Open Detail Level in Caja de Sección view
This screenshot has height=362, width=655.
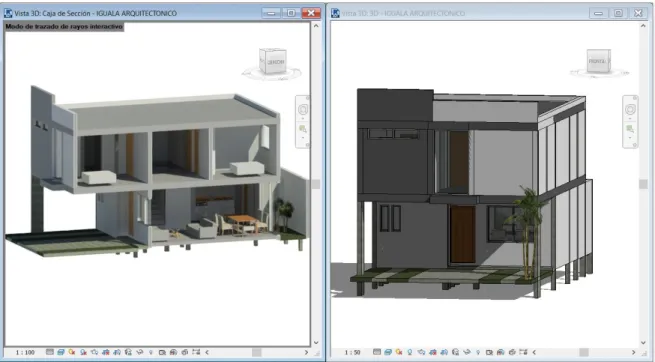click(50, 352)
